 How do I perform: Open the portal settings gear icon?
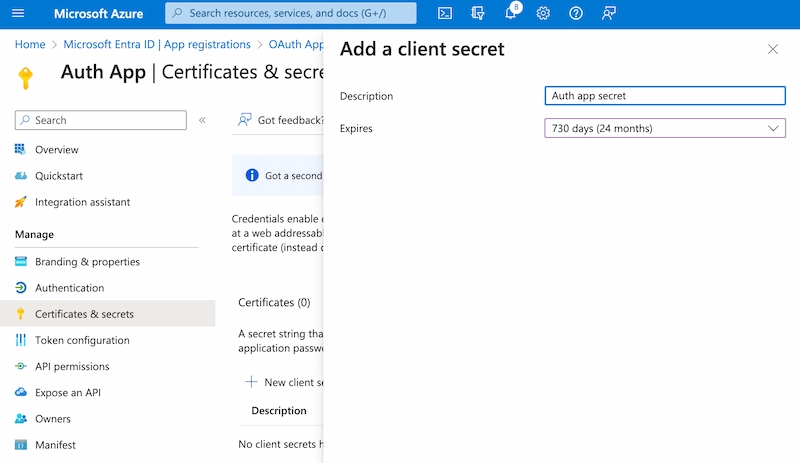click(x=543, y=13)
